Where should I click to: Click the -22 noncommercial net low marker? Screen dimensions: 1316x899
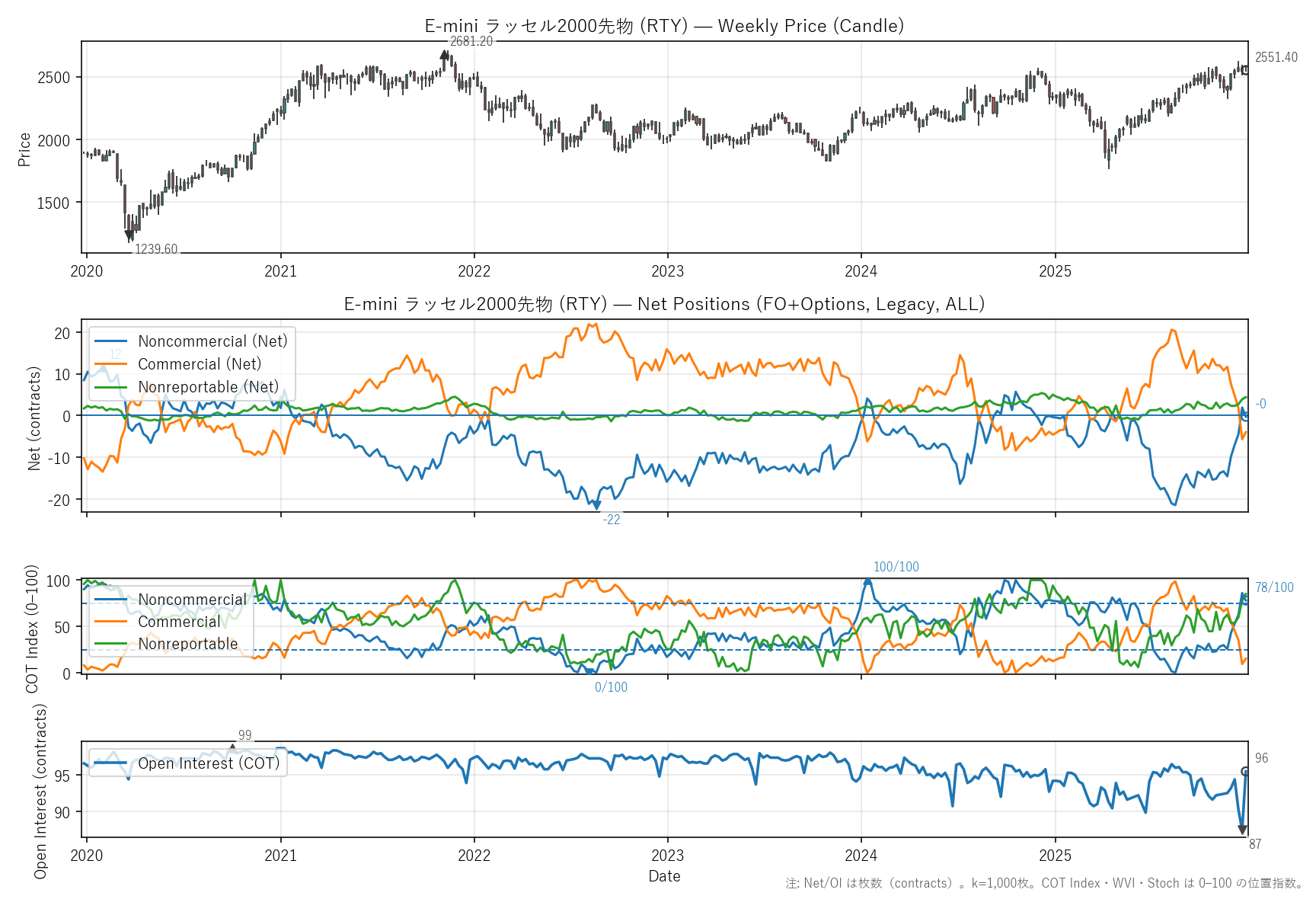click(x=596, y=505)
